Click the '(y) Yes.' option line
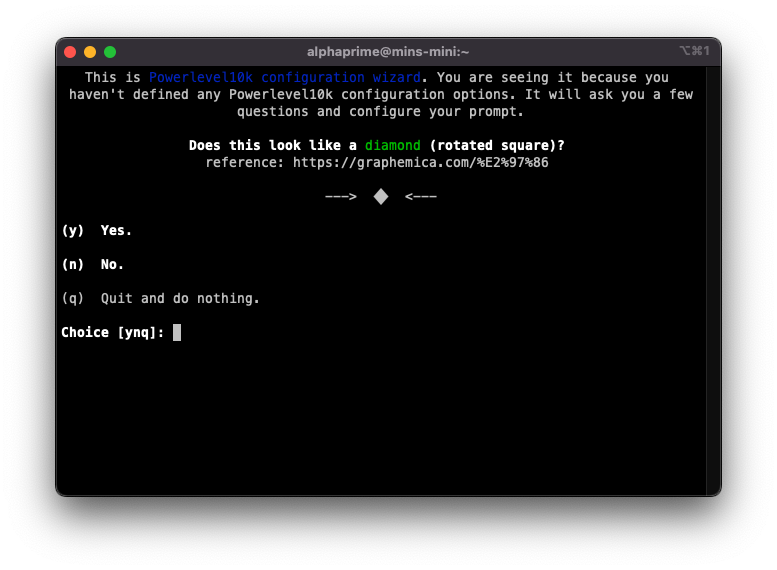This screenshot has height=570, width=777. 97,230
